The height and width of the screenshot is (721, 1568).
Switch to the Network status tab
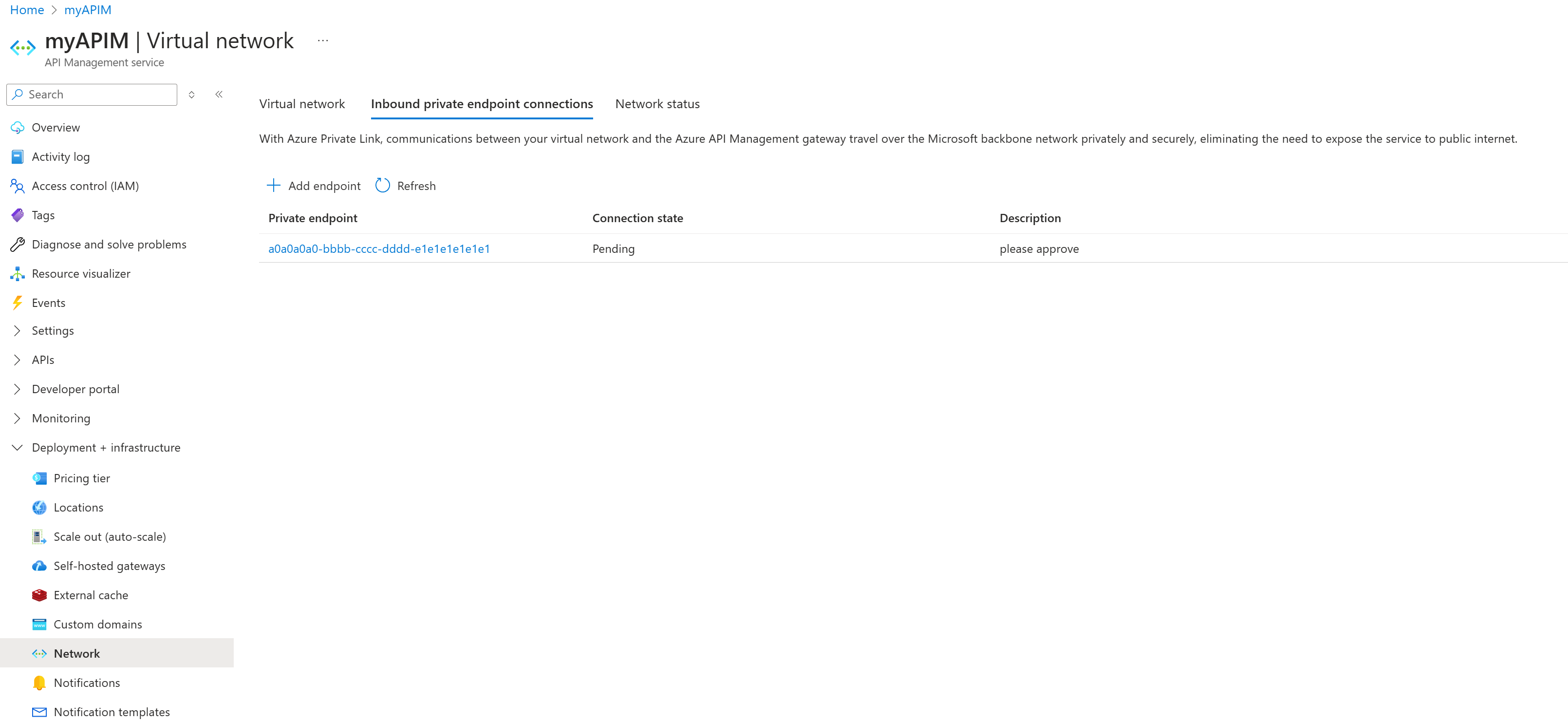[657, 103]
